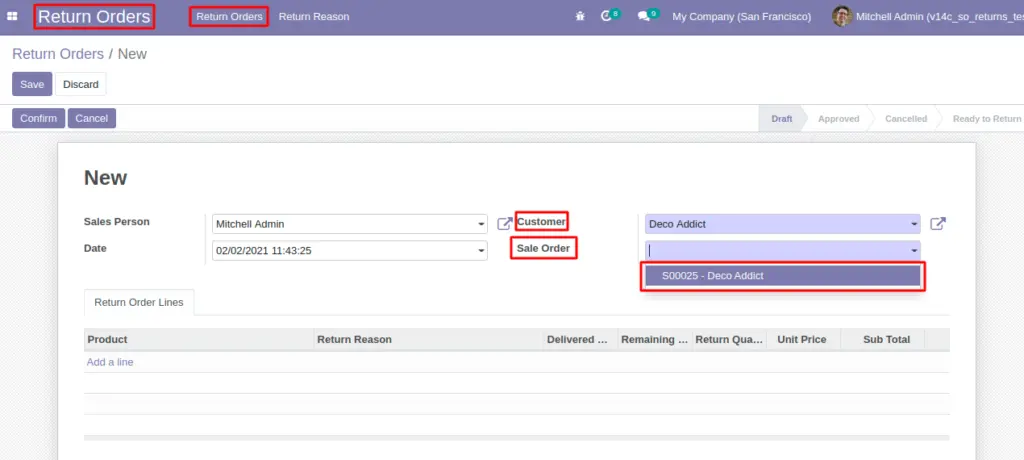Sort by Return Reason column header
The height and width of the screenshot is (460, 1024).
428,340
